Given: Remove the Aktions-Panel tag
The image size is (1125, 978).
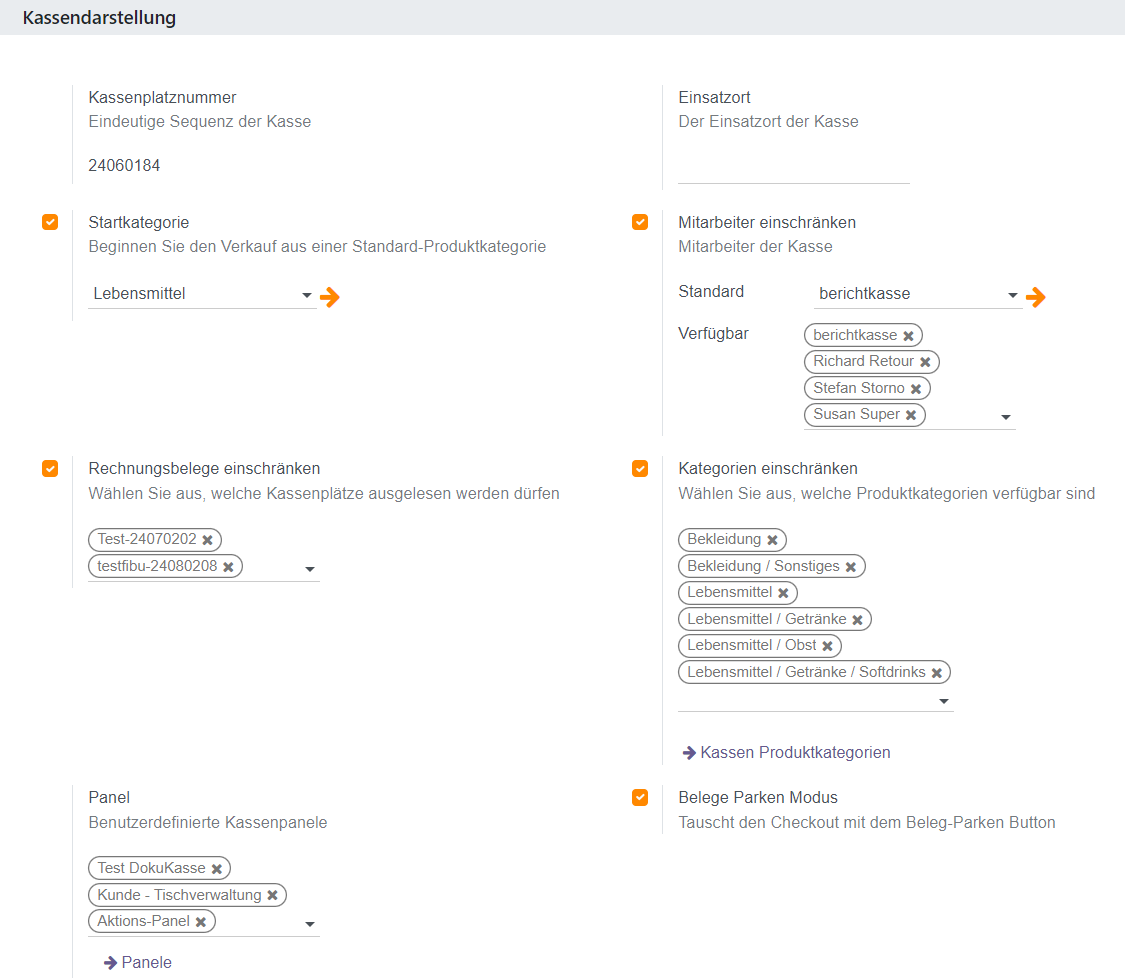Looking at the screenshot, I should click(201, 922).
